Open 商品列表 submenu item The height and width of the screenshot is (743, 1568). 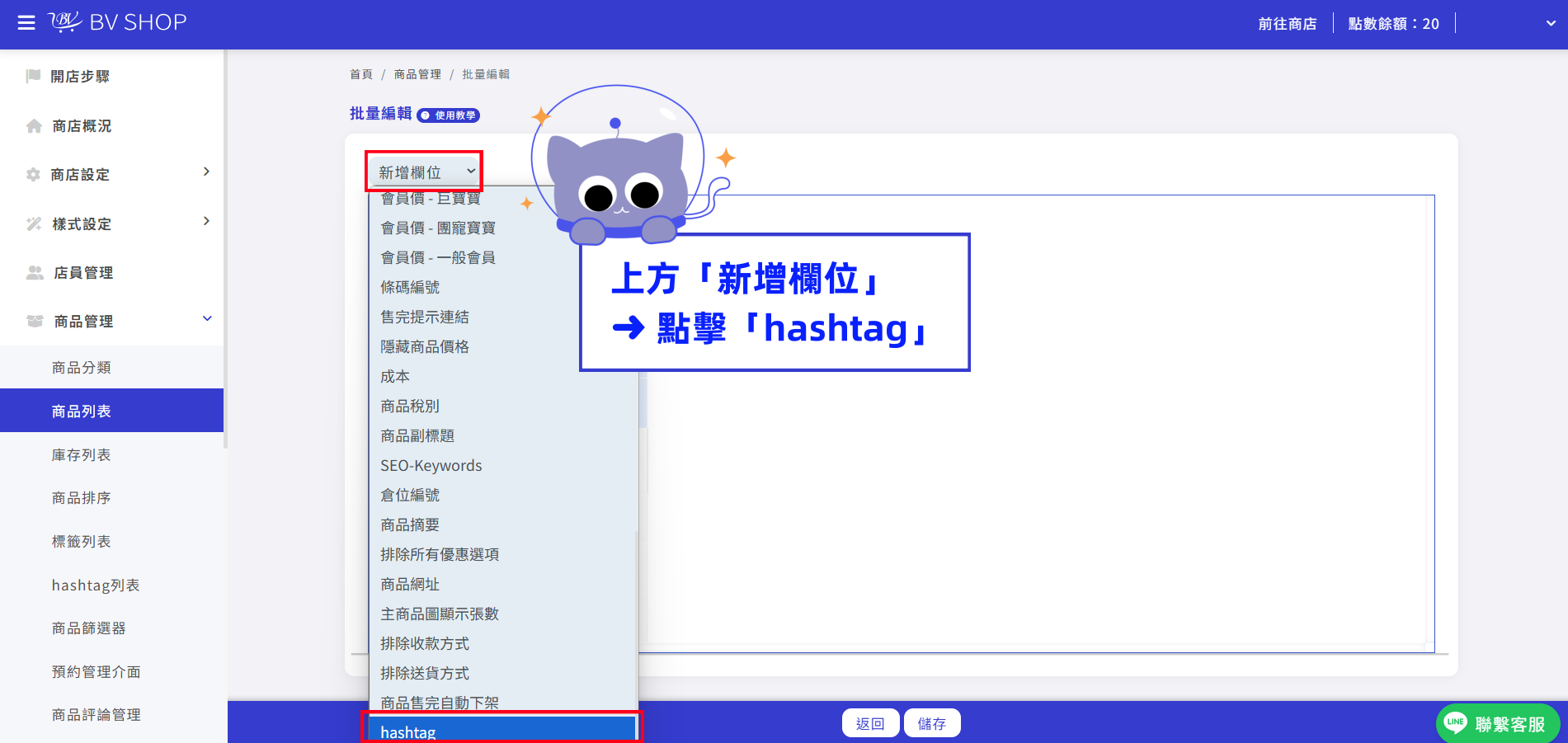(x=111, y=411)
